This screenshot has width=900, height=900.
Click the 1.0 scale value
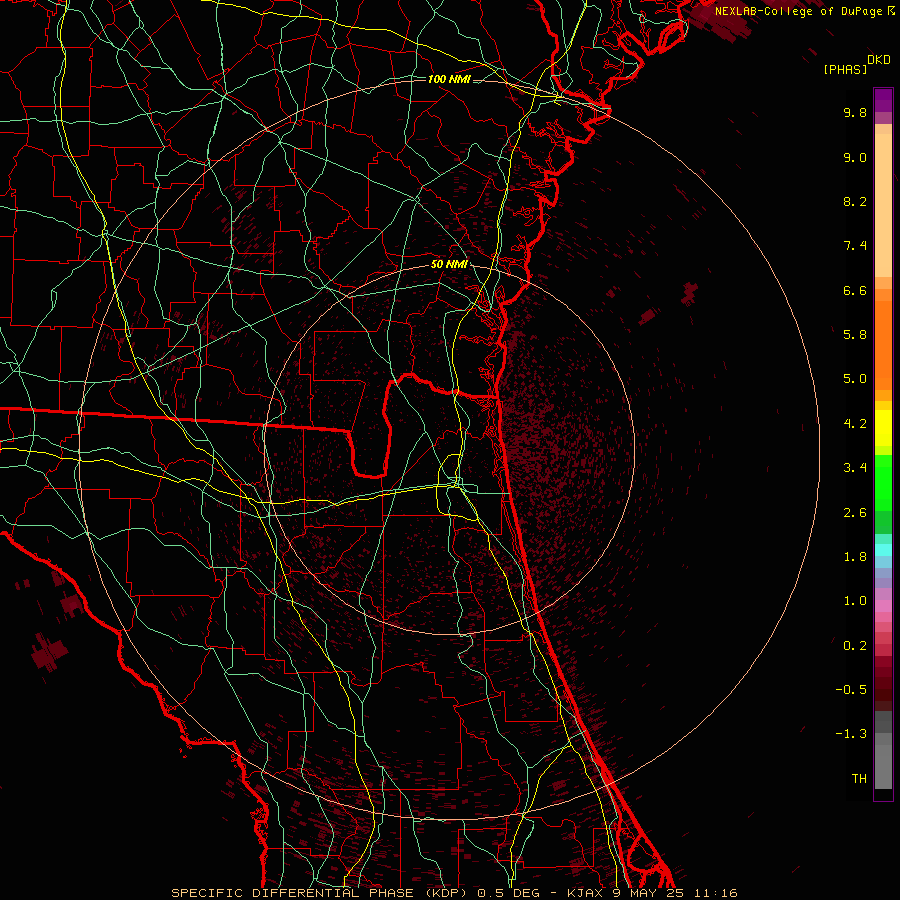point(855,601)
